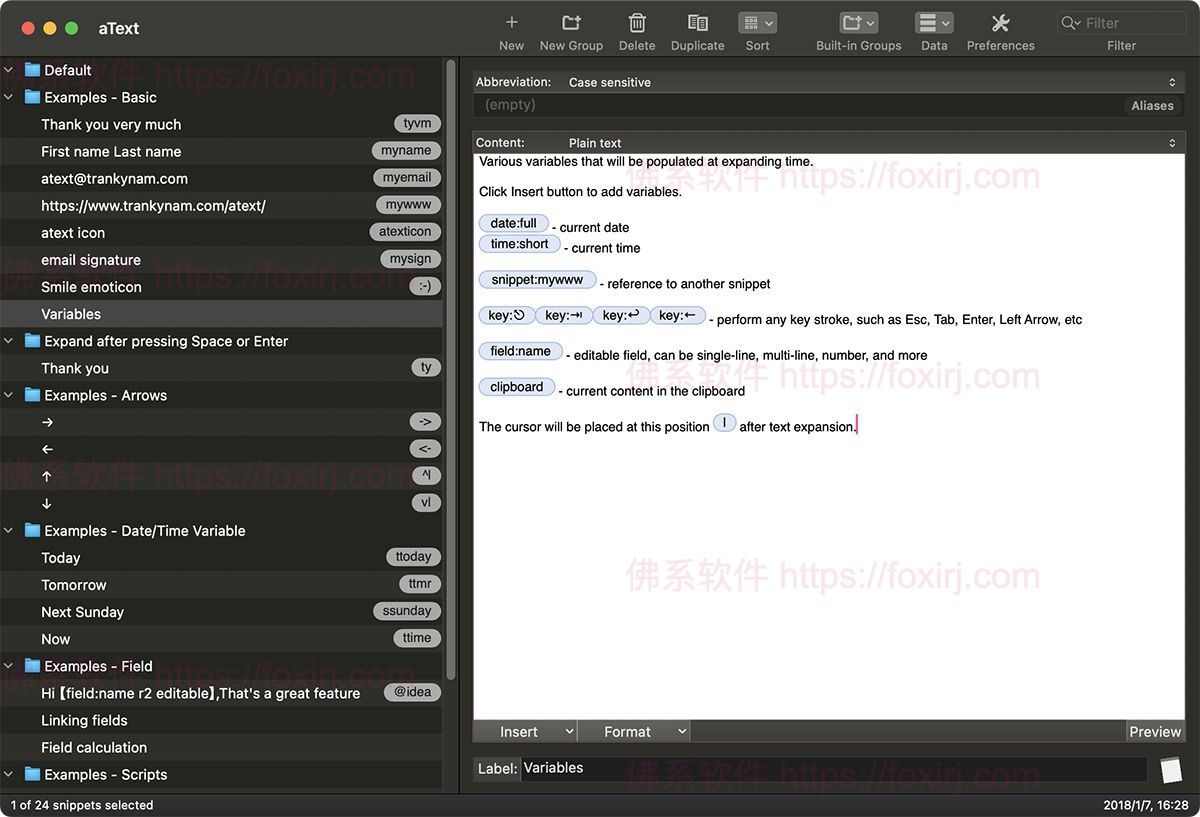Click the Preview button

(1155, 732)
